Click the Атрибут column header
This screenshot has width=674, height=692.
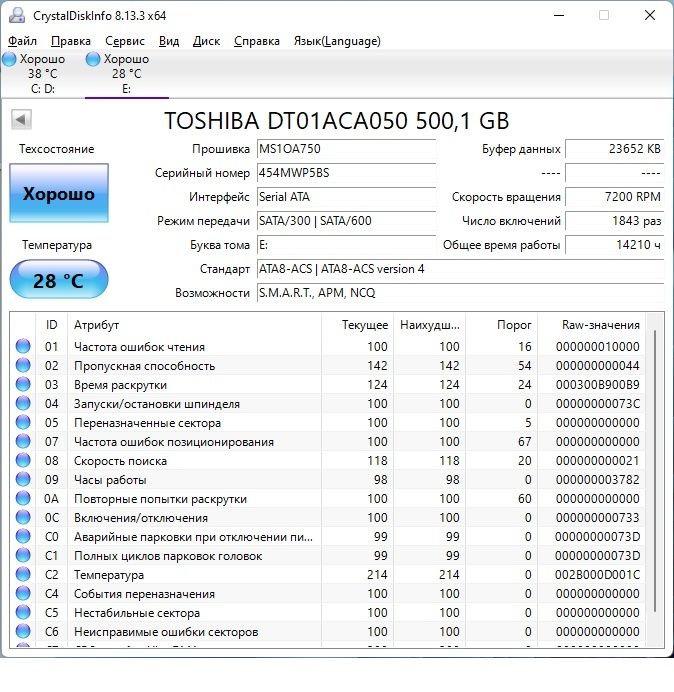tap(194, 325)
